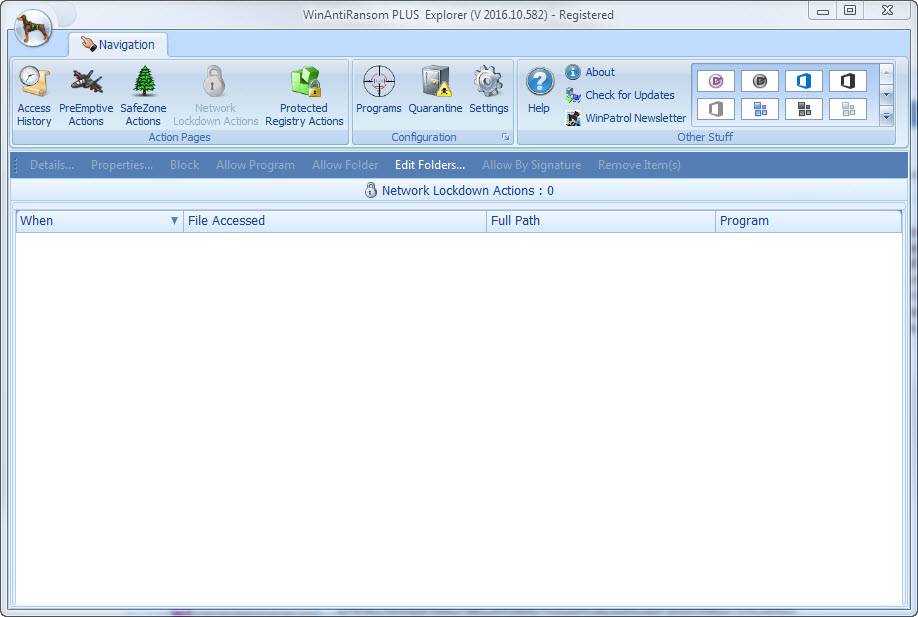Image resolution: width=918 pixels, height=617 pixels.
Task: Click Details... in the action bar
Action: [52, 165]
